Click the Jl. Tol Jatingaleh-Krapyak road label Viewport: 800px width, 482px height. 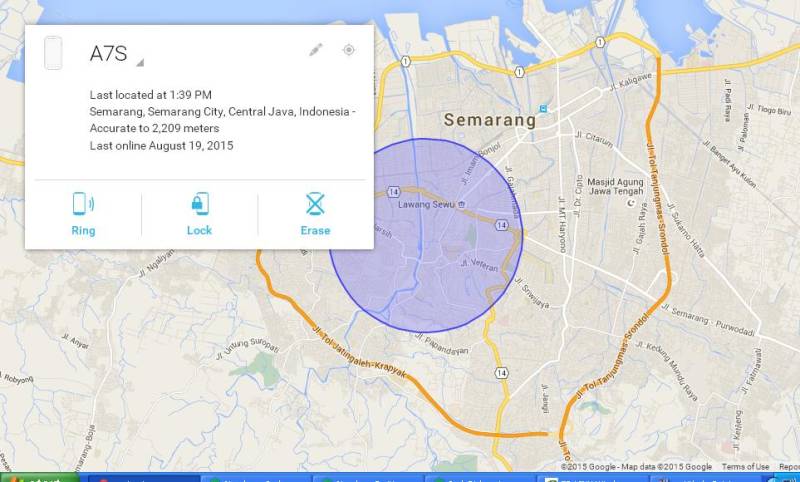[x=360, y=351]
